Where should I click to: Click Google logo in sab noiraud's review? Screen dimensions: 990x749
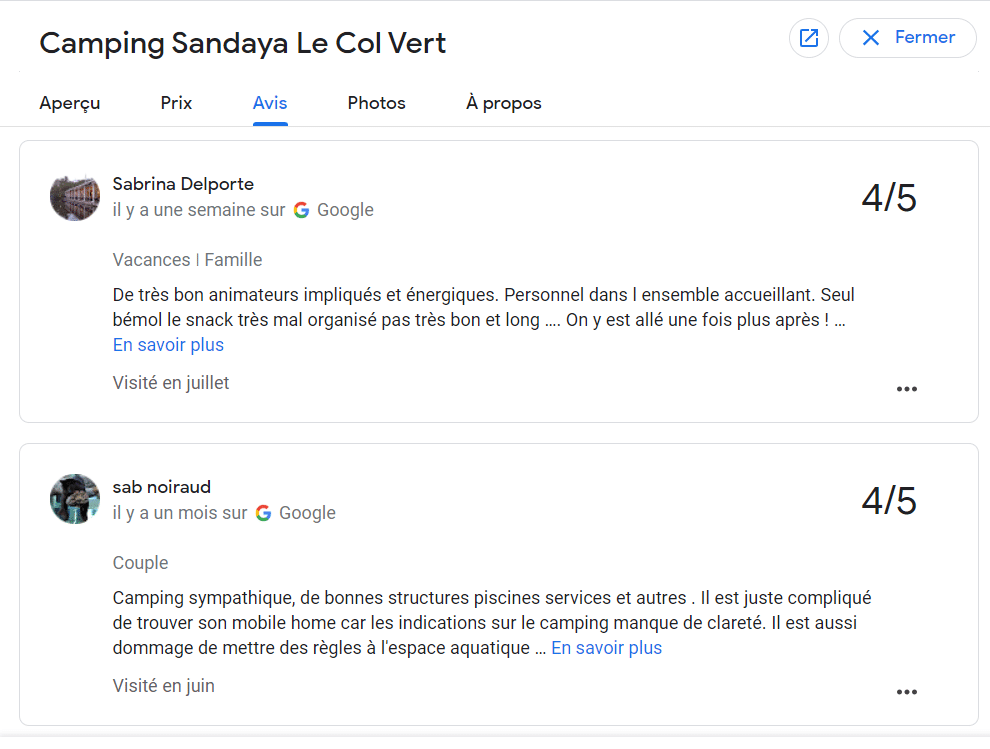(264, 513)
